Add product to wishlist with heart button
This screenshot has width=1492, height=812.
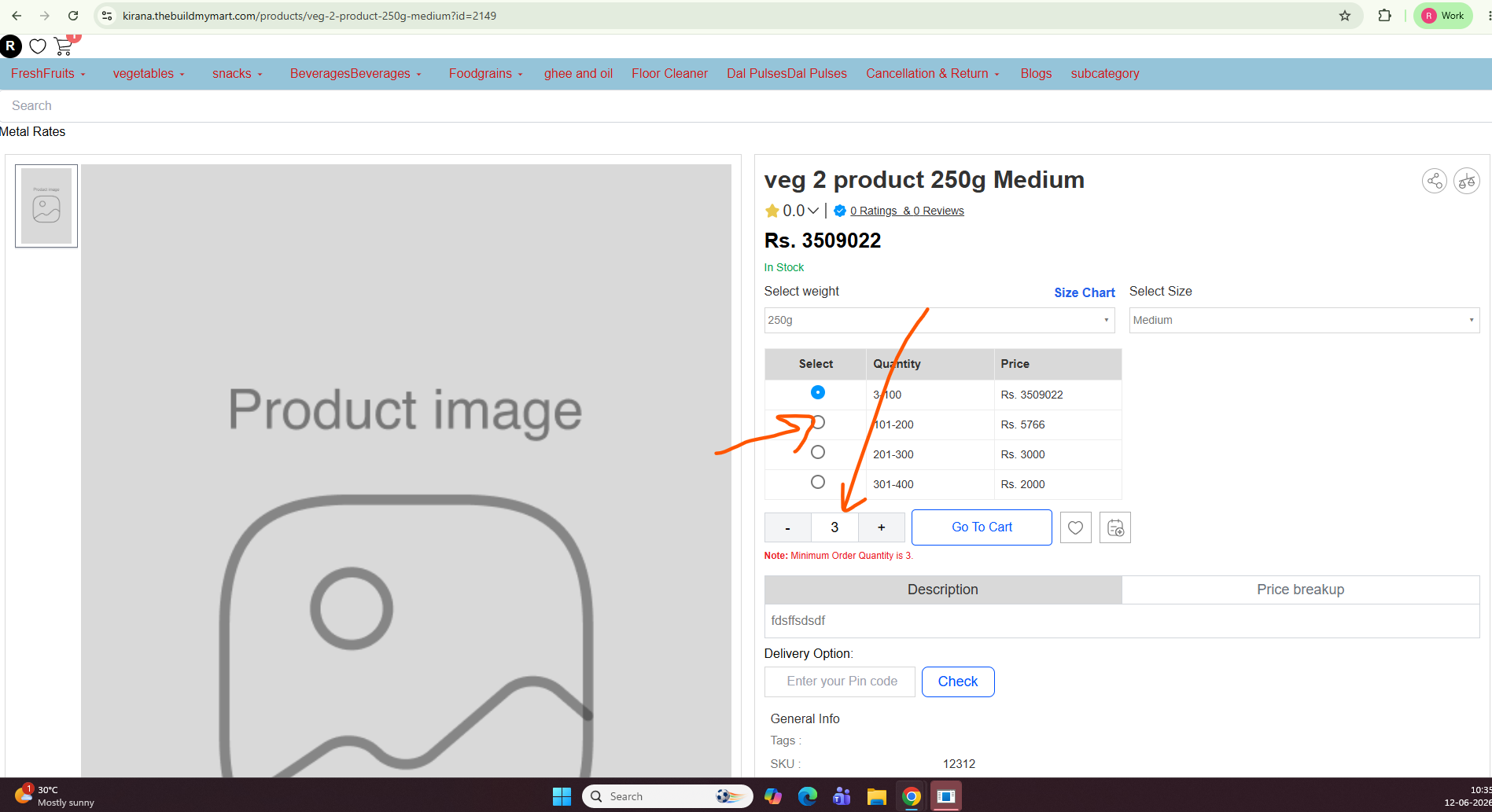pyautogui.click(x=1075, y=527)
